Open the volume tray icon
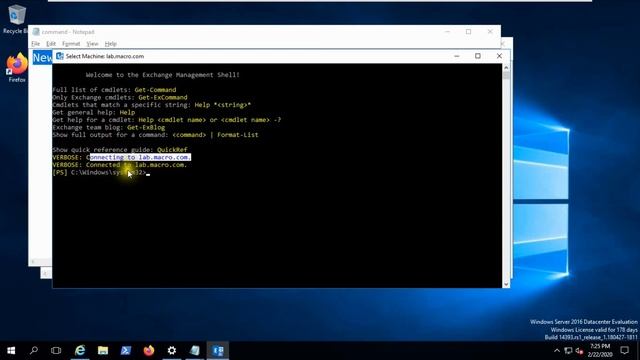Viewport: 640px width, 360px height. [579, 351]
